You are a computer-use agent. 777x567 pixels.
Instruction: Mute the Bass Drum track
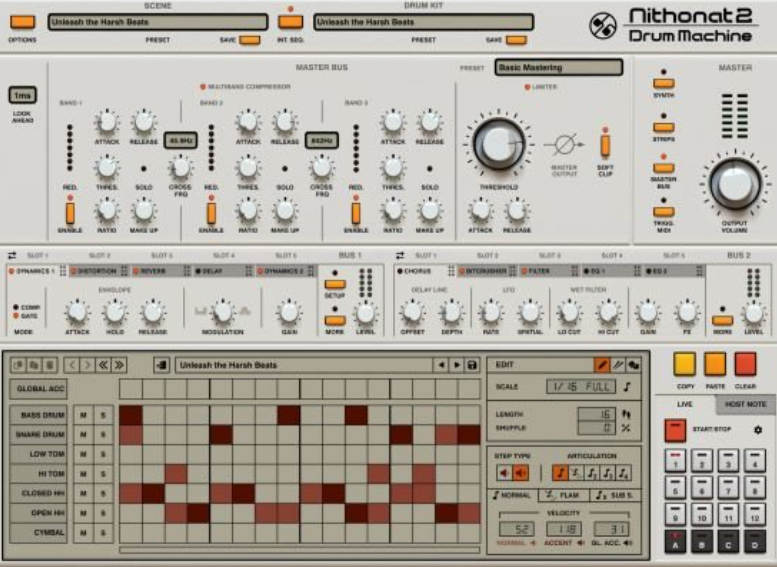point(83,415)
